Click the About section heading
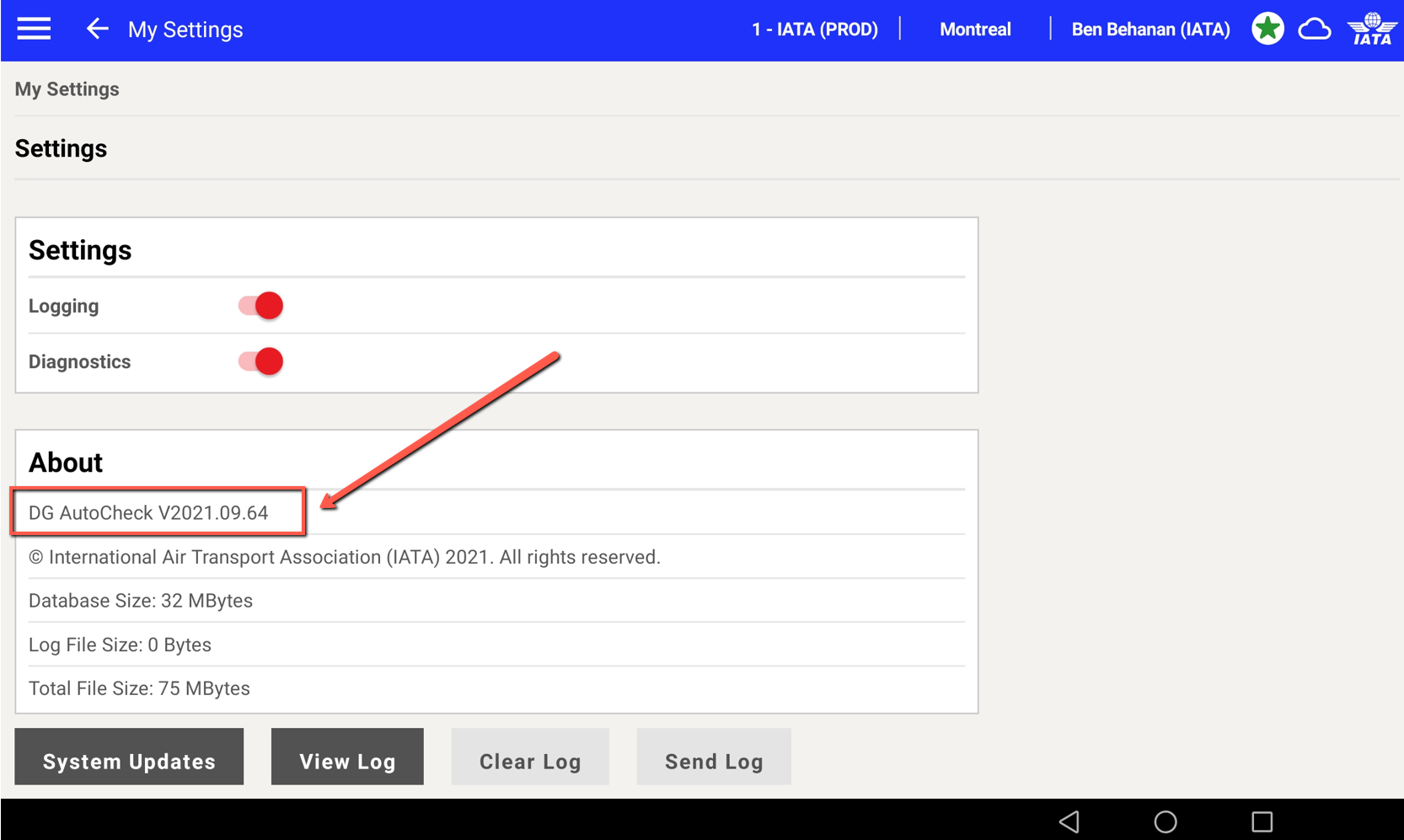The width and height of the screenshot is (1404, 840). [66, 463]
